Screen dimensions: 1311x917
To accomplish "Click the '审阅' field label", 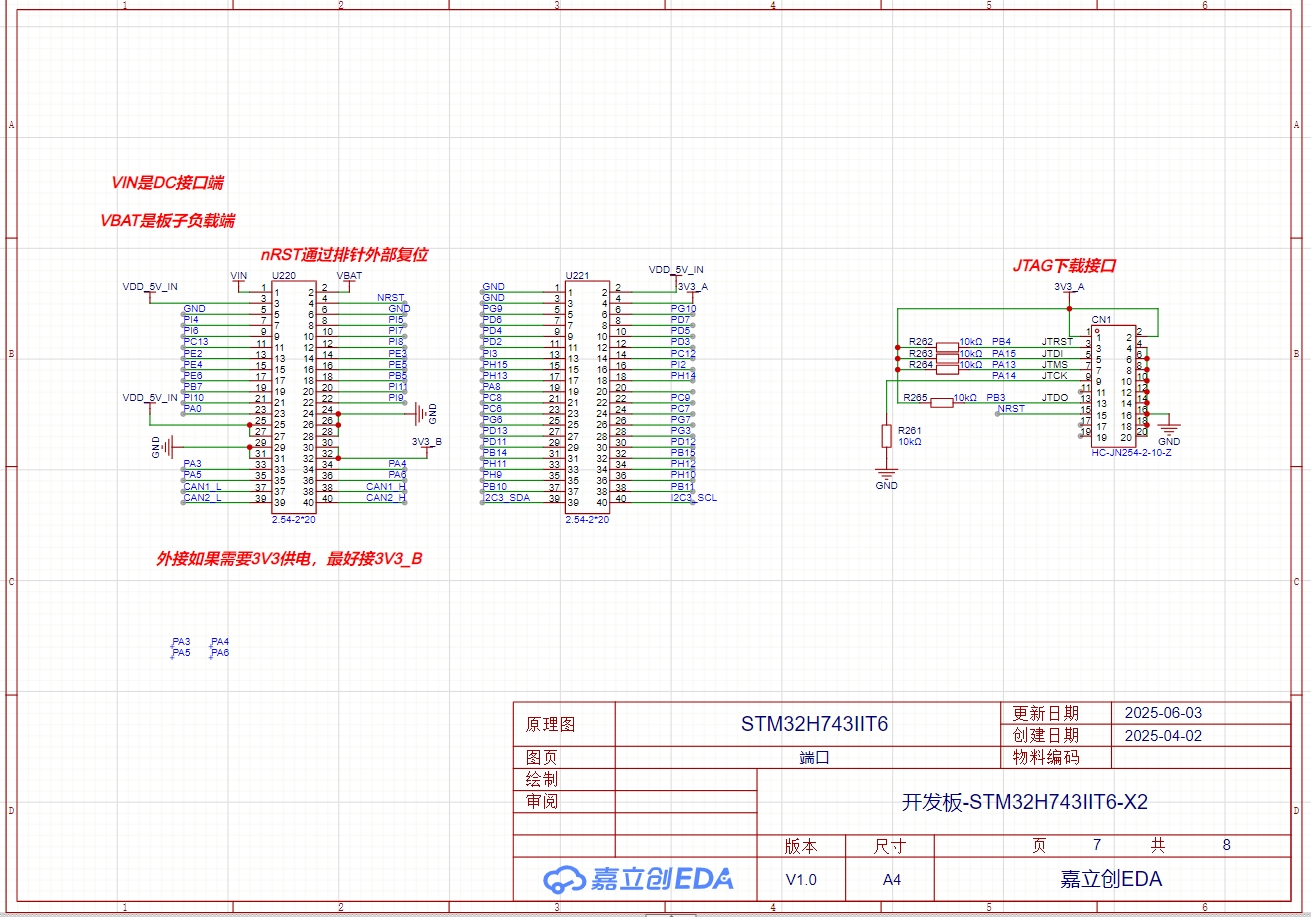I will (542, 801).
